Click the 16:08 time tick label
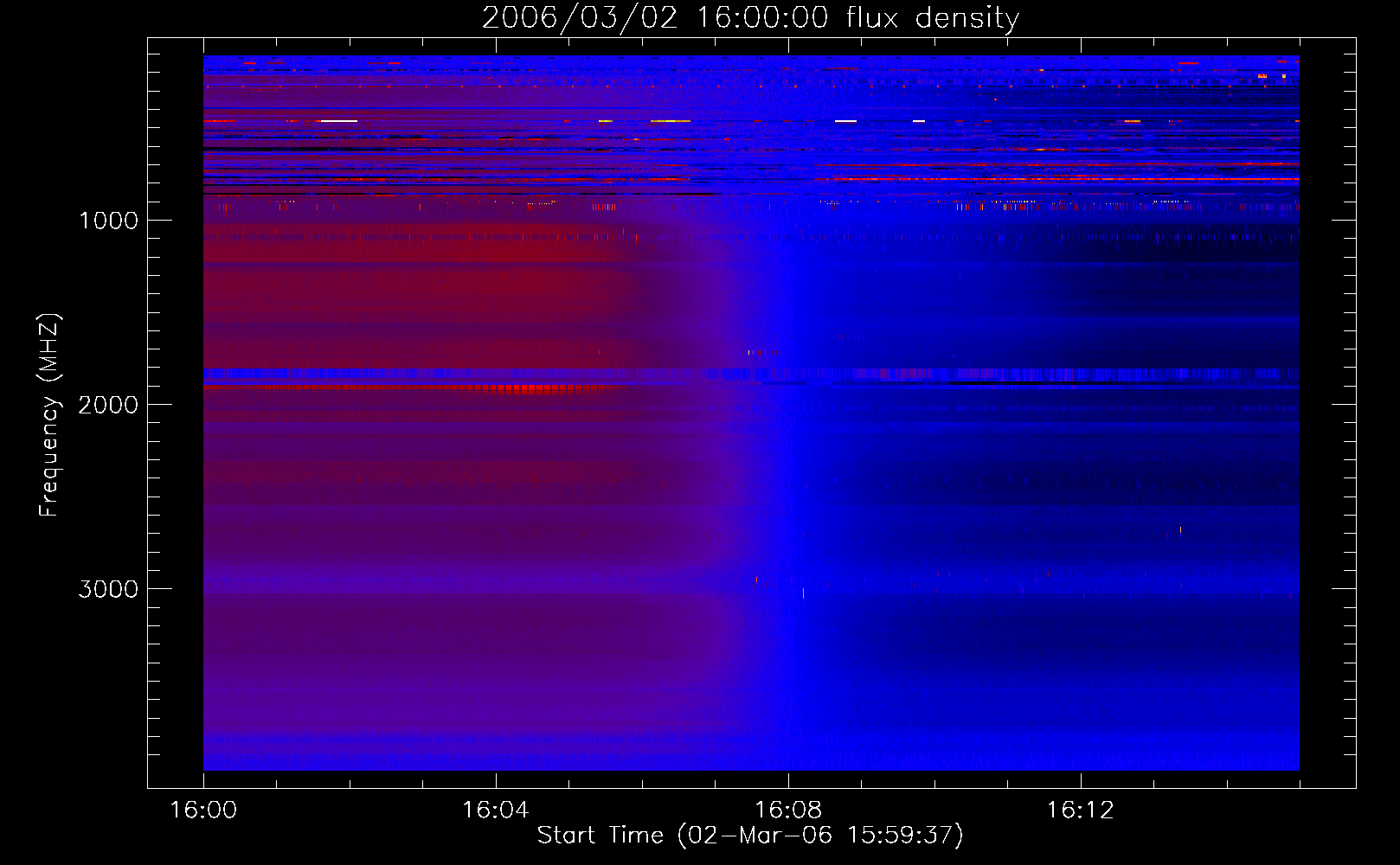This screenshot has width=1400, height=865. point(788,811)
